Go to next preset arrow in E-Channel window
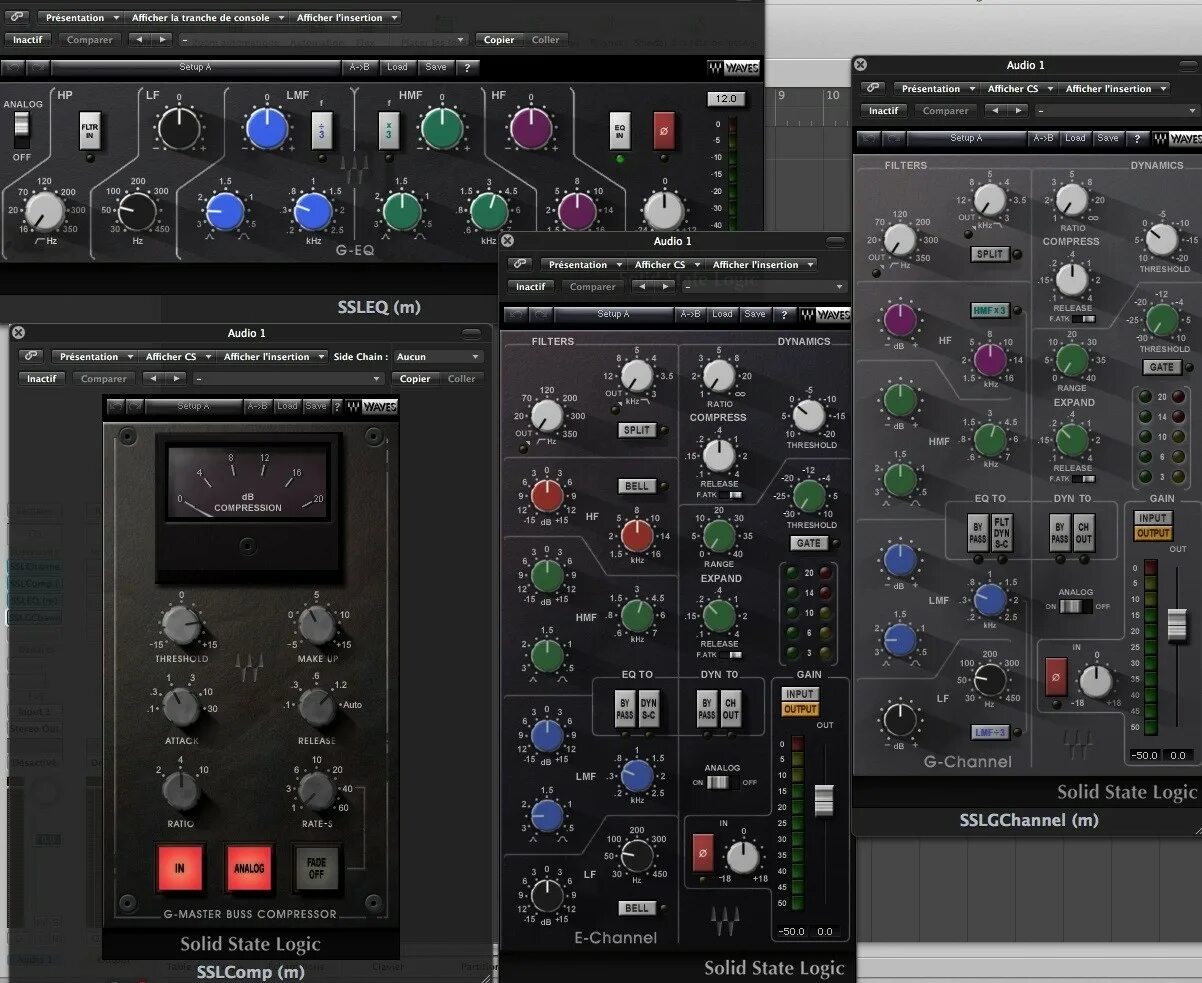The width and height of the screenshot is (1202, 983). click(665, 286)
